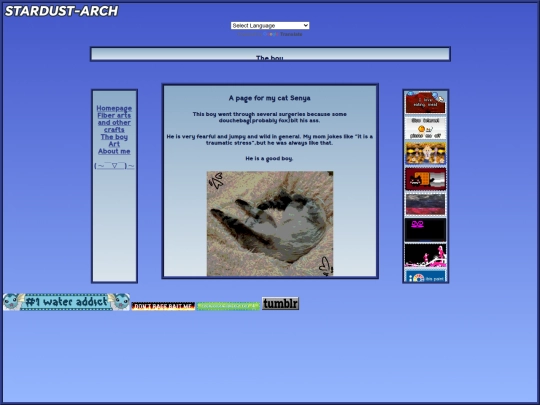This screenshot has height=405, width=540.
Task: Click the pink figures on black stamp
Action: point(425,256)
